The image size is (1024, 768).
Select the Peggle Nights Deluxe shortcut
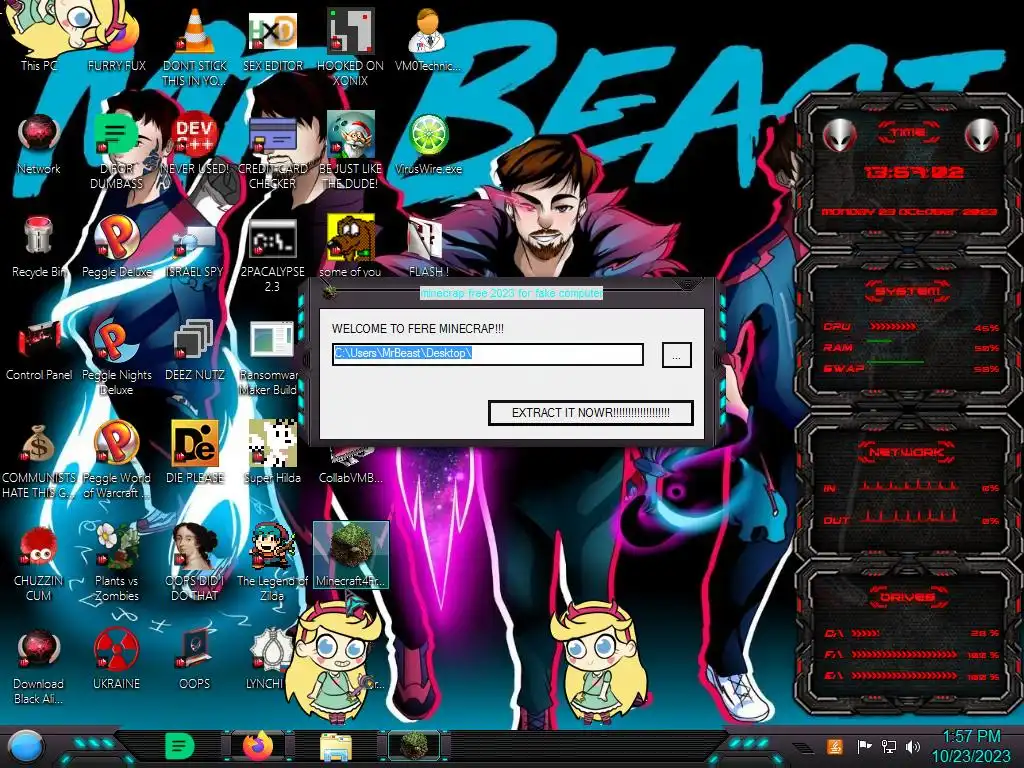point(116,357)
